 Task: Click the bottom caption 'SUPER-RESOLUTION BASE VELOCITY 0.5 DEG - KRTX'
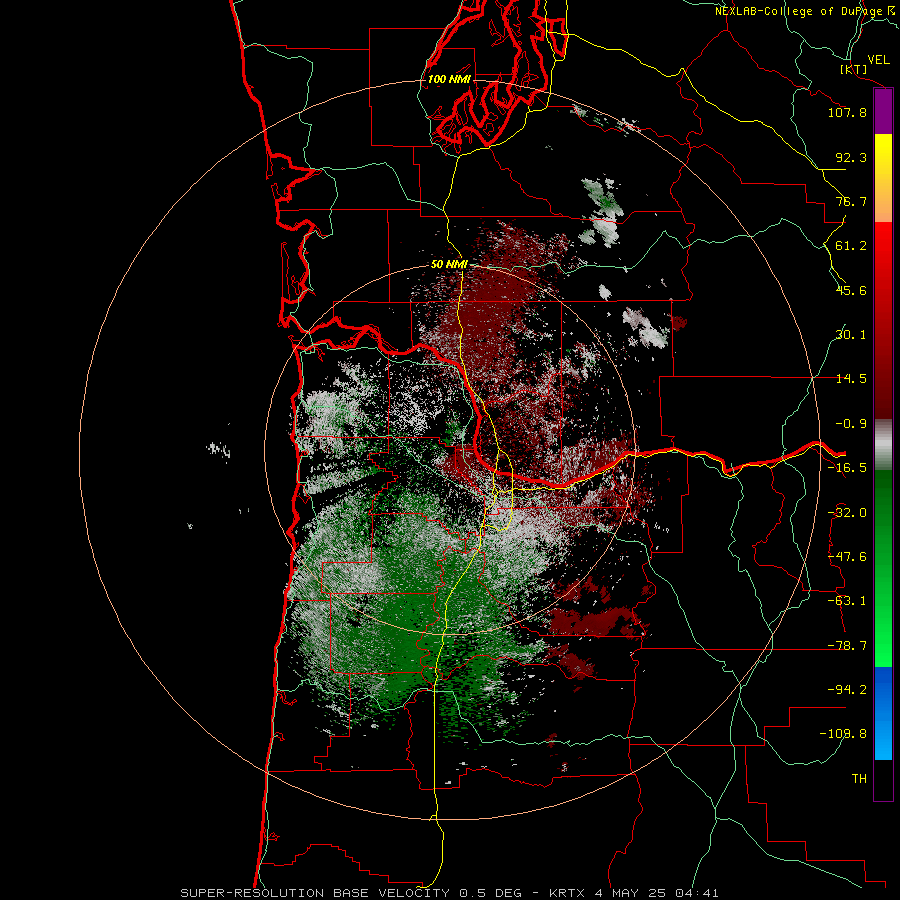point(382,893)
